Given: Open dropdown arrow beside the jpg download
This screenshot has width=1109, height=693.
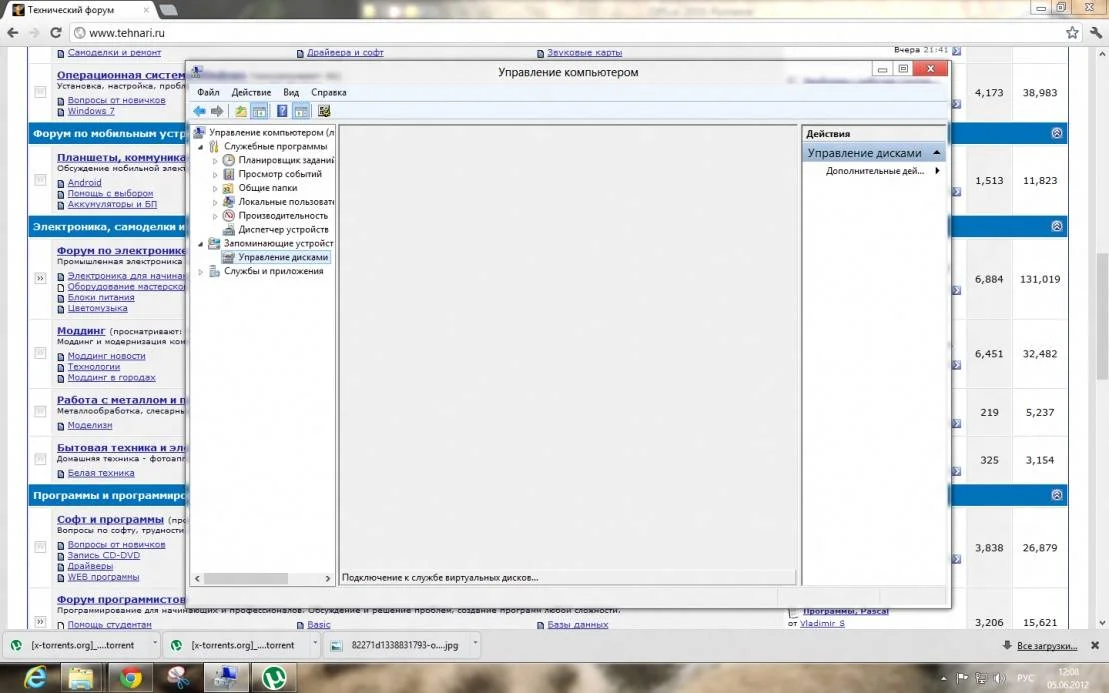Looking at the screenshot, I should click(x=475, y=644).
